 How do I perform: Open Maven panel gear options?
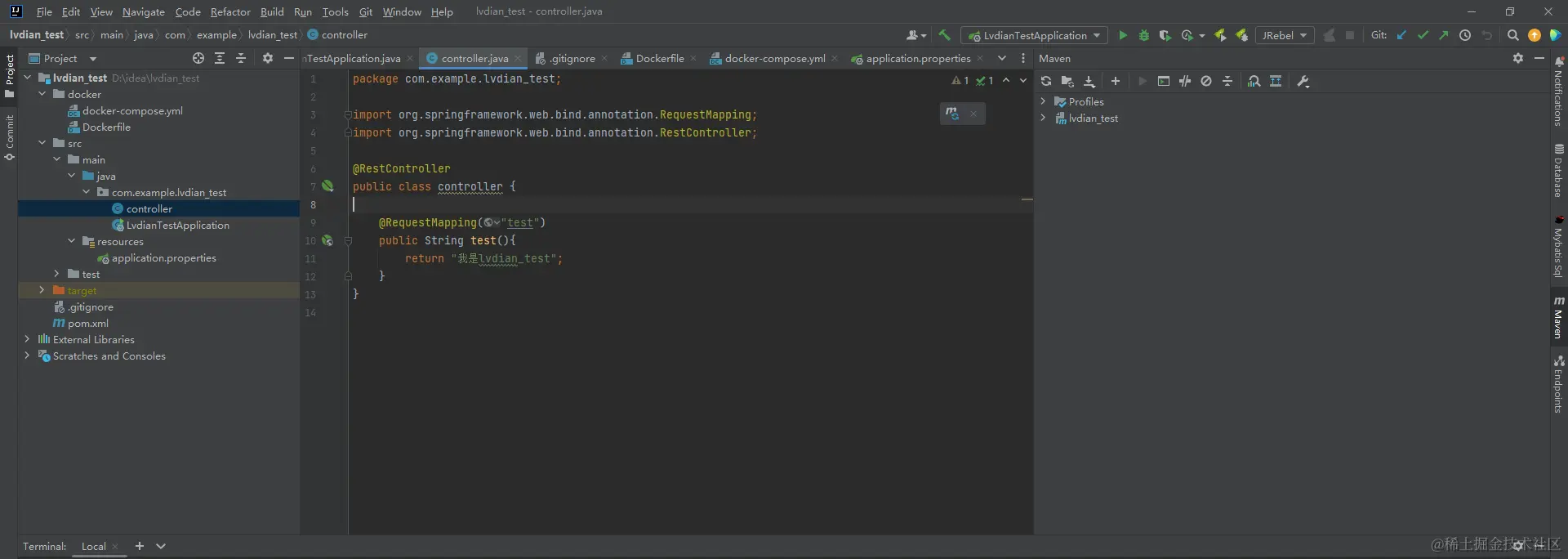click(x=1518, y=58)
